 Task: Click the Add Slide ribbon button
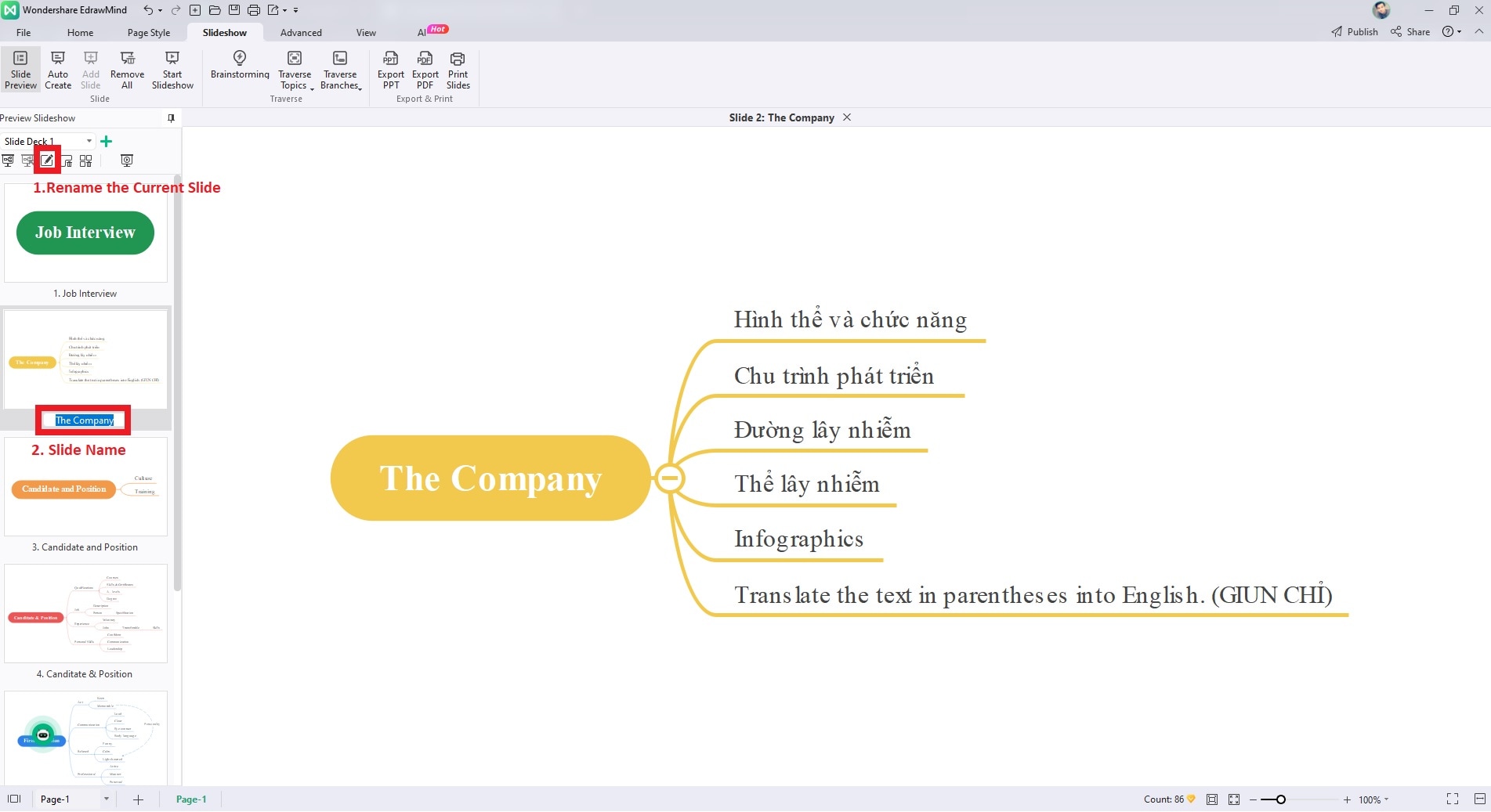(x=91, y=70)
